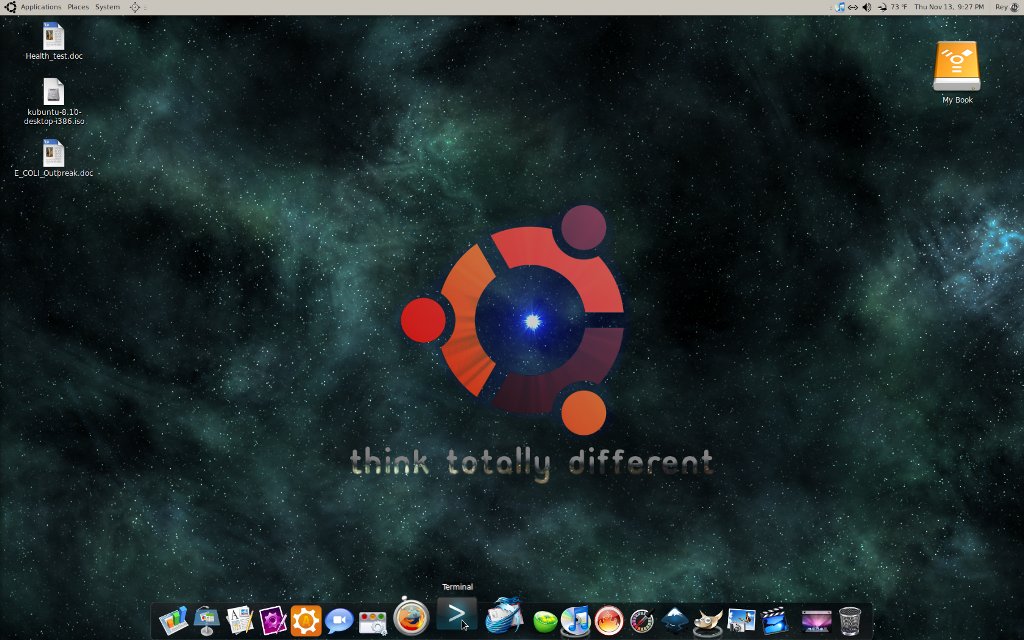Launch the gauge and brush icon in the dock
Screen dimensions: 1024x640
point(642,621)
